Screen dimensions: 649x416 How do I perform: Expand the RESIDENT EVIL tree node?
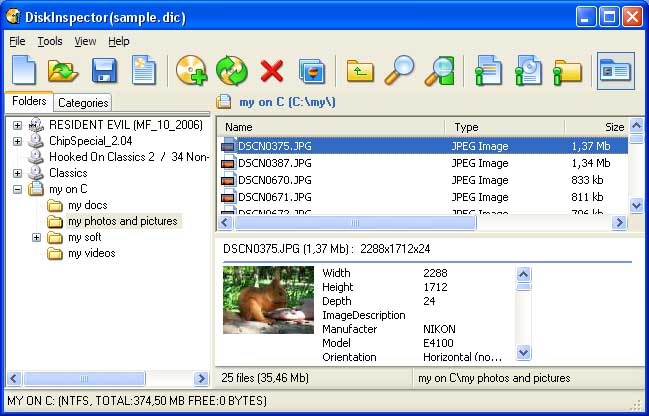point(17,125)
